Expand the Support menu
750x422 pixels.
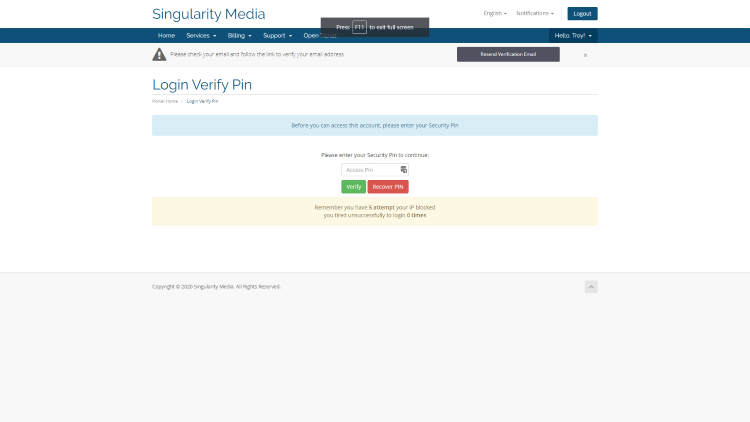[277, 35]
